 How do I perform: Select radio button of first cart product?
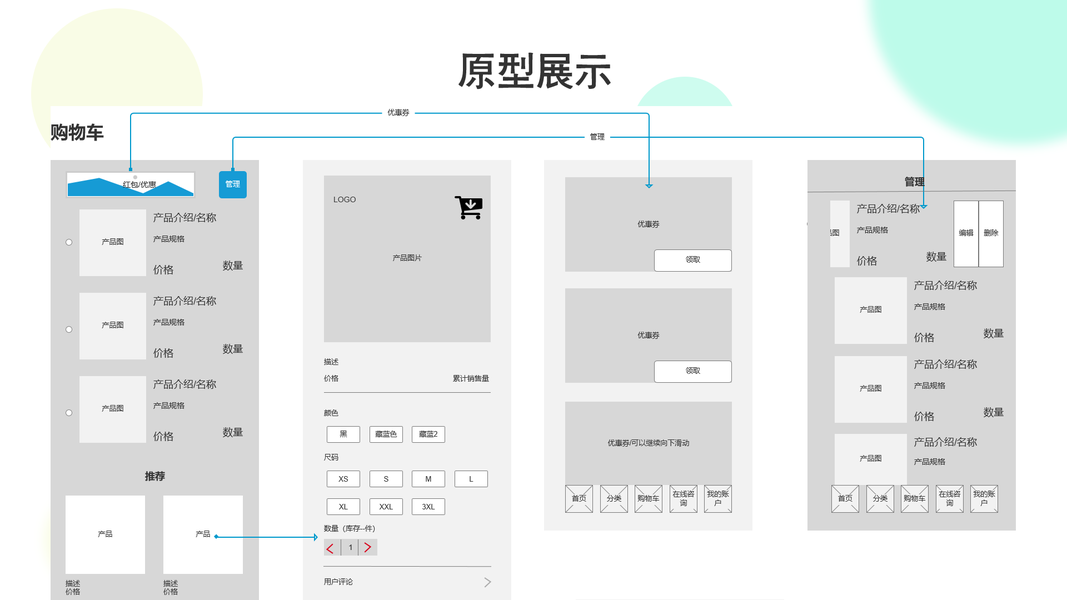(x=69, y=242)
